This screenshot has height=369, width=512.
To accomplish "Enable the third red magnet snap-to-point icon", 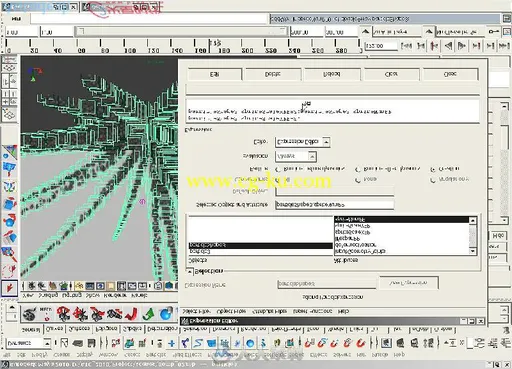I will [x=335, y=343].
